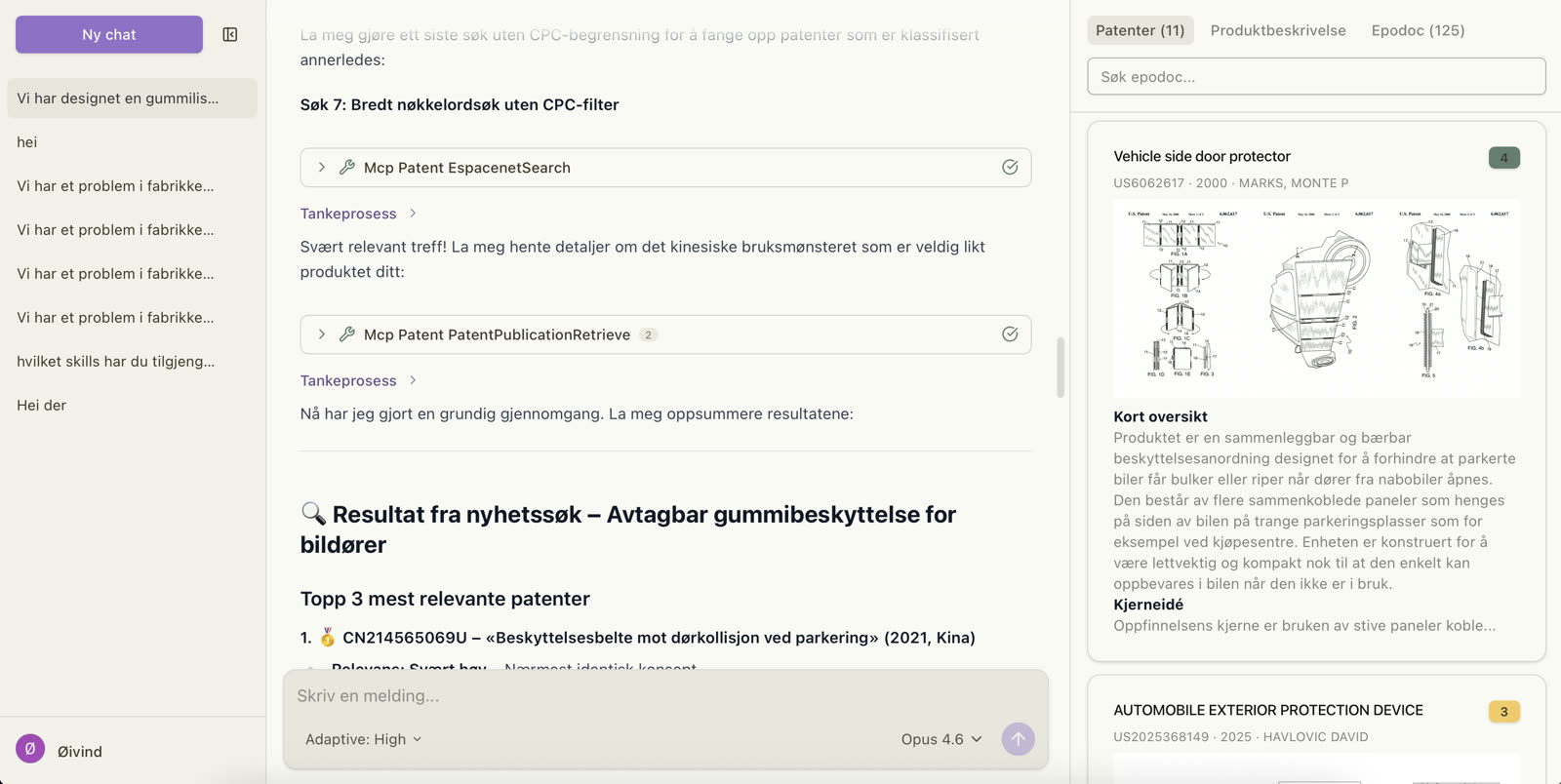Click the wrench icon on EspacenetSearch
This screenshot has width=1561, height=784.
tap(346, 168)
